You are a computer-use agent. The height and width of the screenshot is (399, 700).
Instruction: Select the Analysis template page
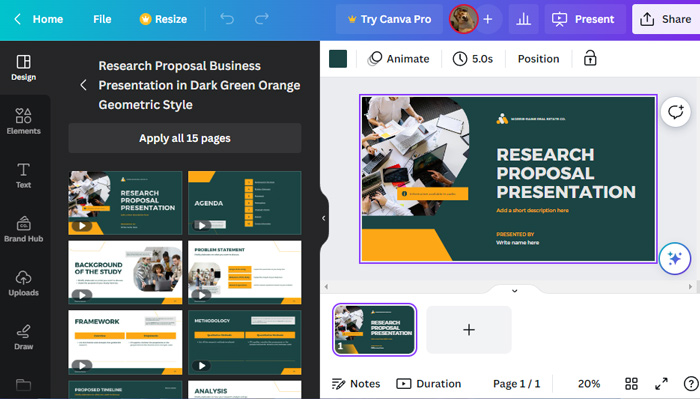coord(245,390)
